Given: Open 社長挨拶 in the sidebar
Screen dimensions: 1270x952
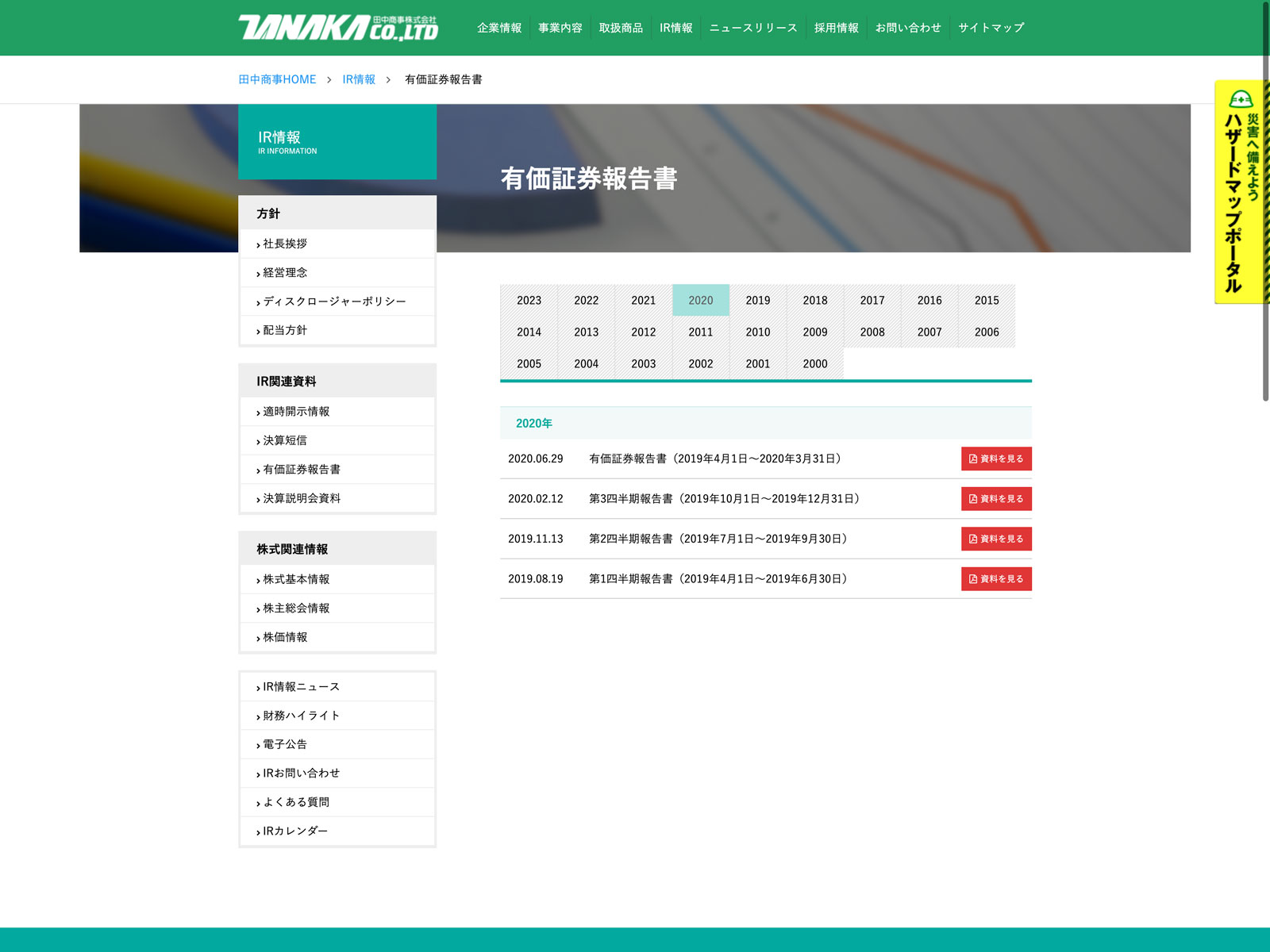Looking at the screenshot, I should (x=285, y=244).
